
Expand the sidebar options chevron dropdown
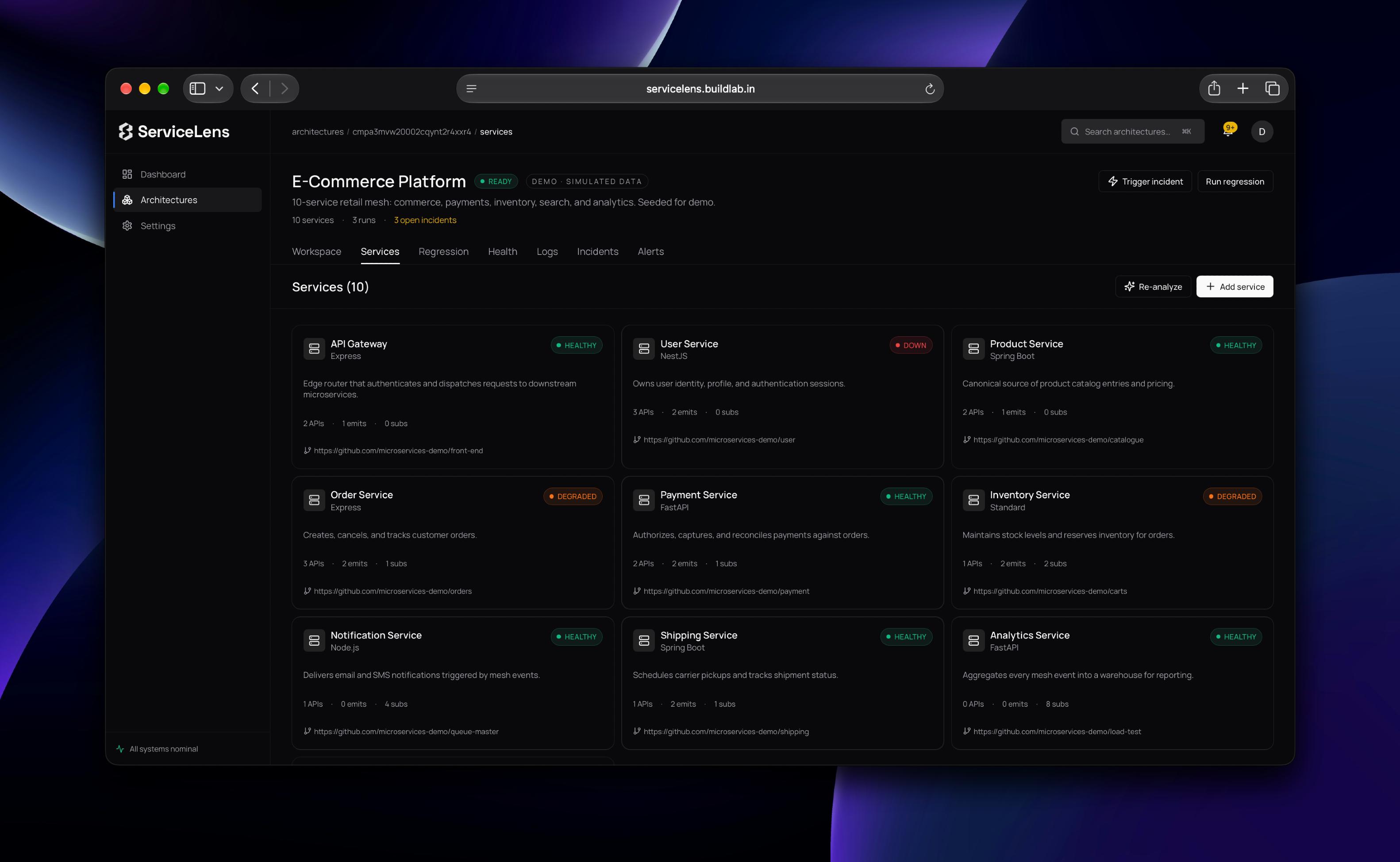(219, 89)
